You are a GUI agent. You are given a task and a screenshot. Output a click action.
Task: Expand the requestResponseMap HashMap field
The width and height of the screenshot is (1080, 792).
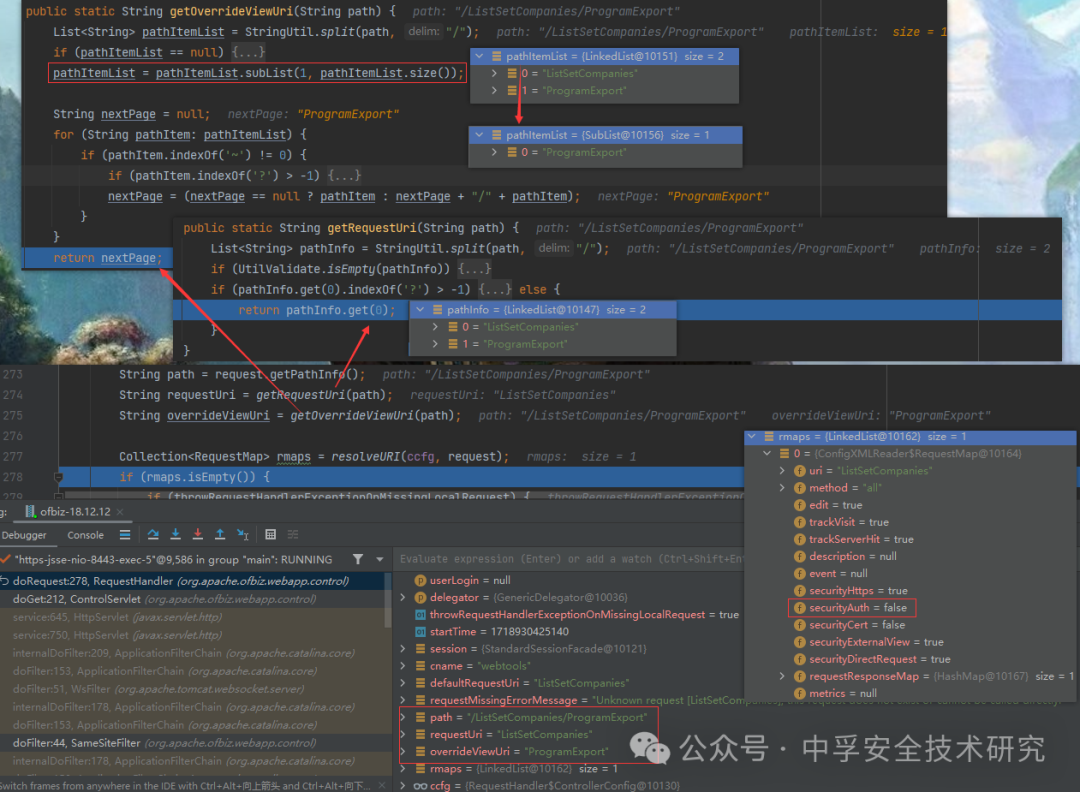coord(782,676)
